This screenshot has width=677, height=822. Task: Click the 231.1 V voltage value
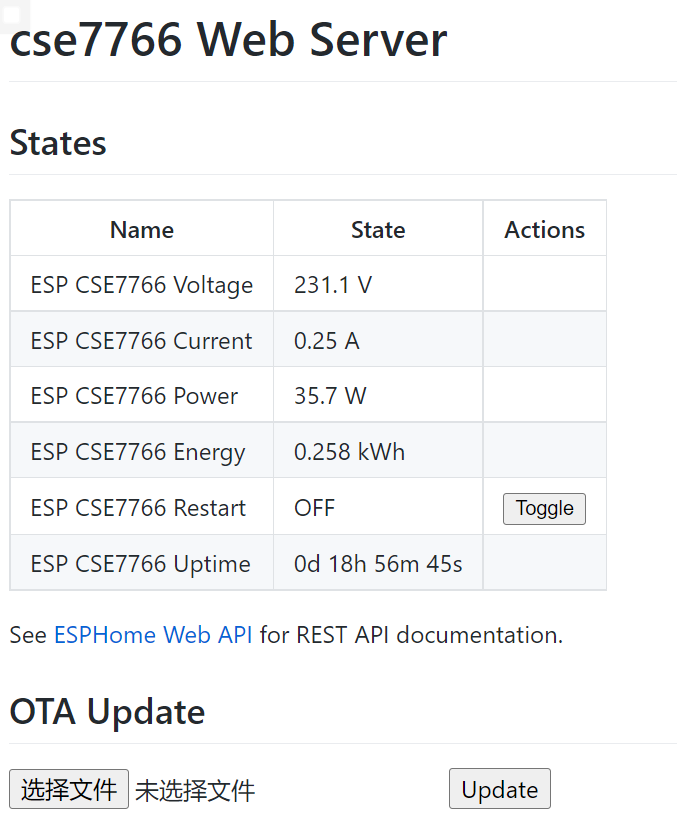[x=333, y=285]
